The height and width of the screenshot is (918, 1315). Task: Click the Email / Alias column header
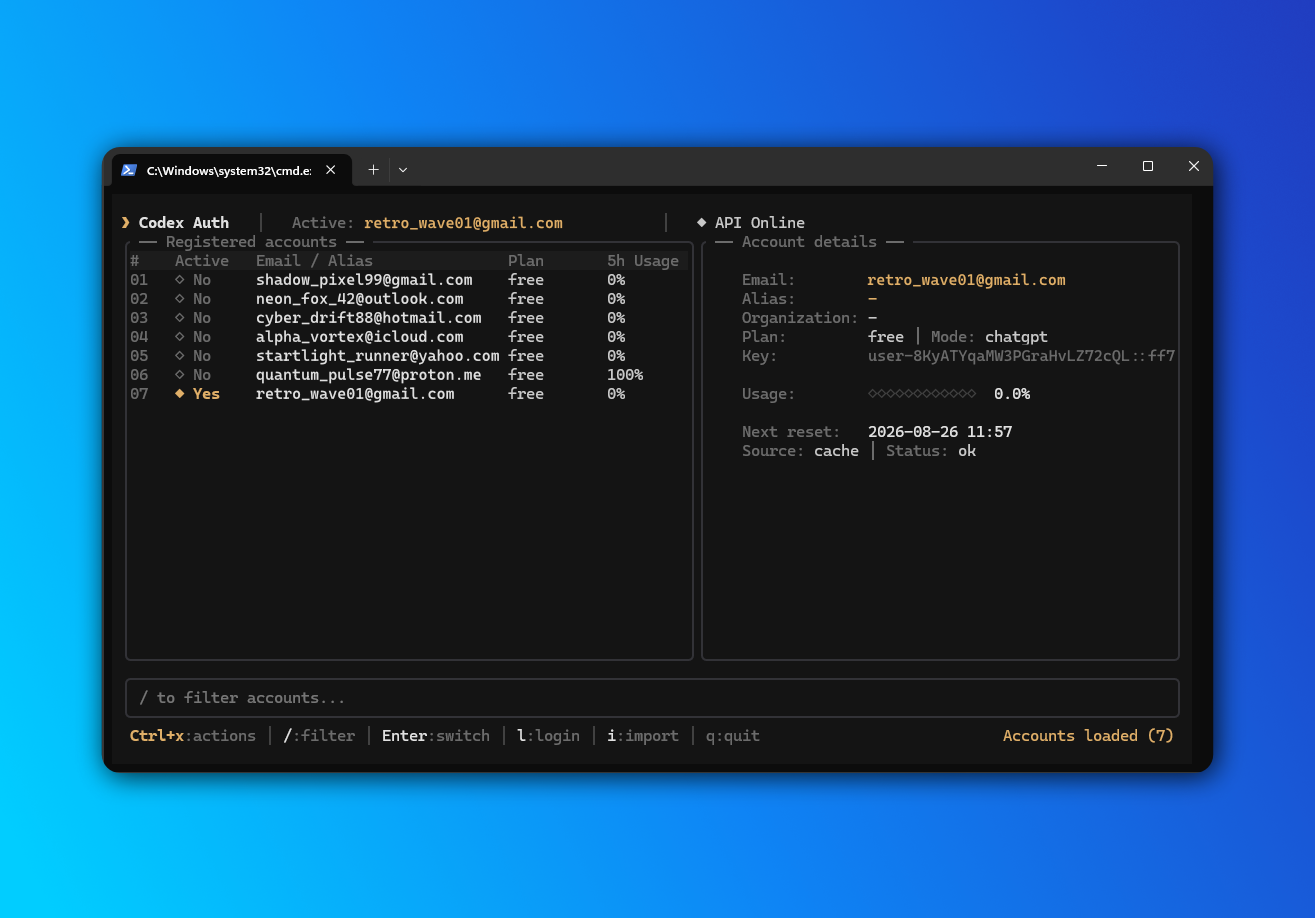click(x=314, y=261)
